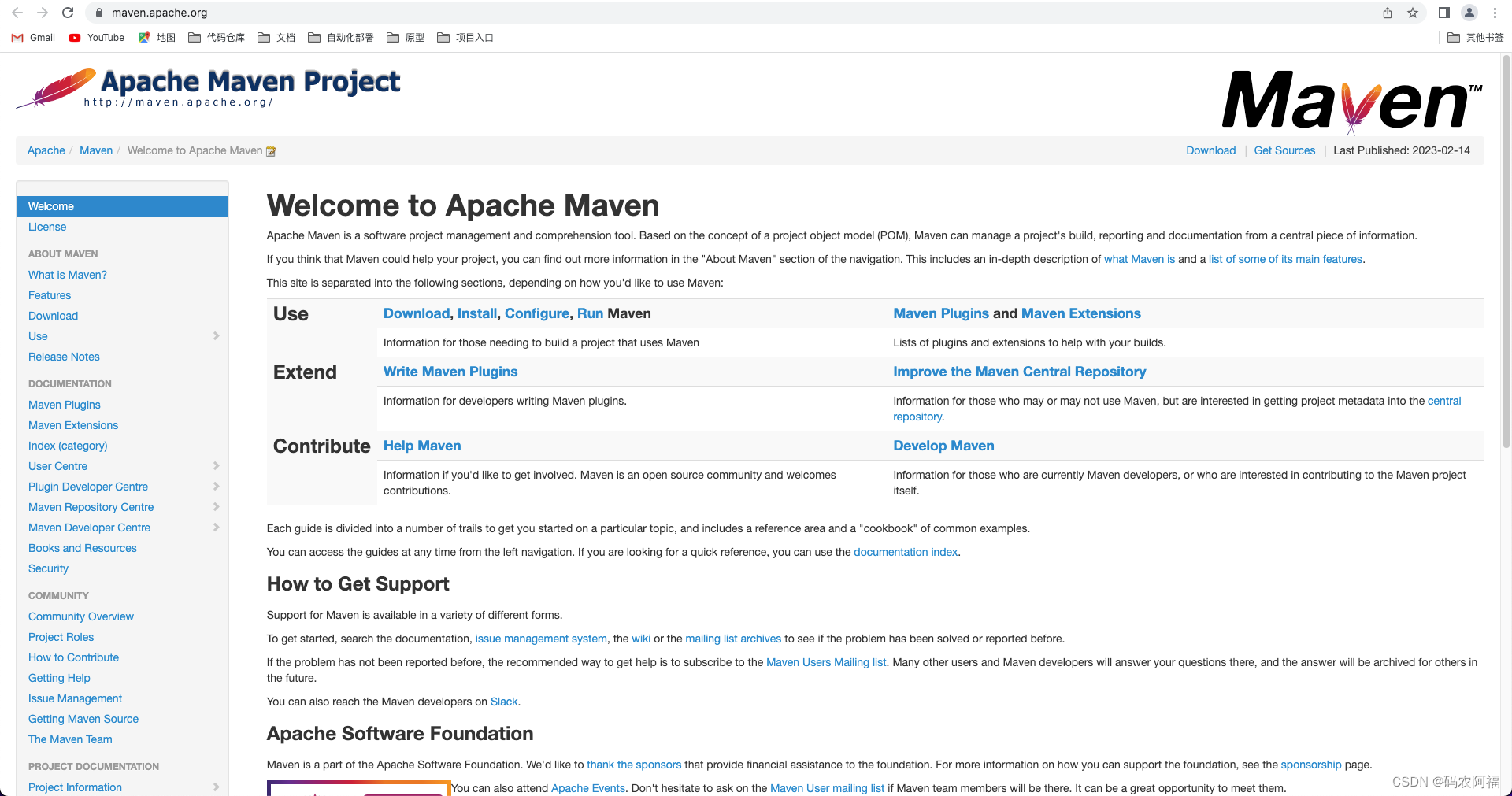Expand the Maven Repository Centre arrow

(x=216, y=507)
